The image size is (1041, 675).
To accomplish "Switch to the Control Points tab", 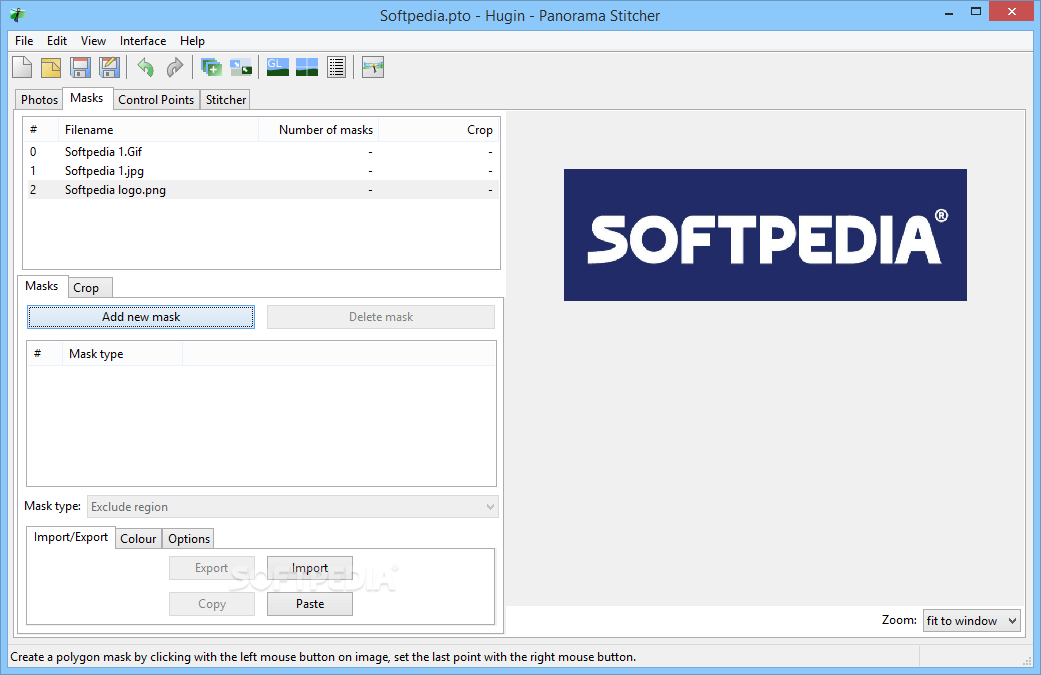I will (156, 100).
